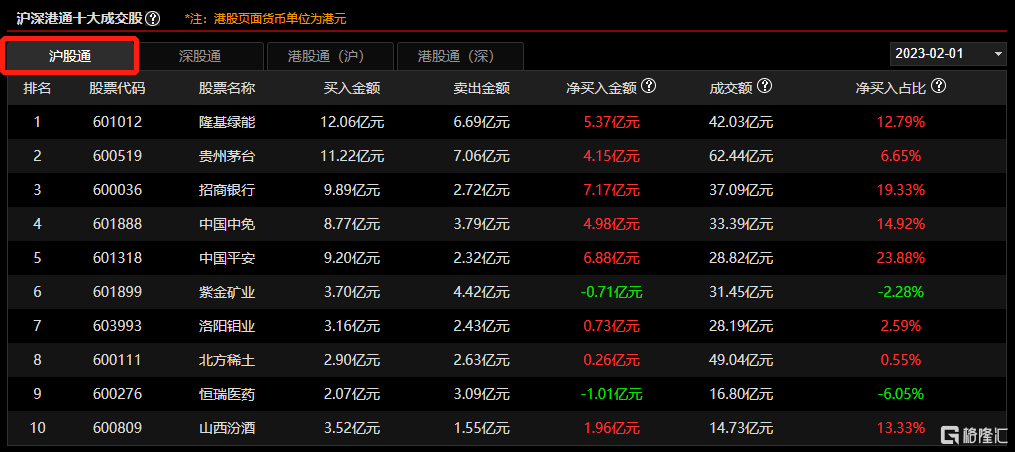Expand the 2023-02-01 date dropdown
Screen dimensions: 1015x452
pos(948,54)
